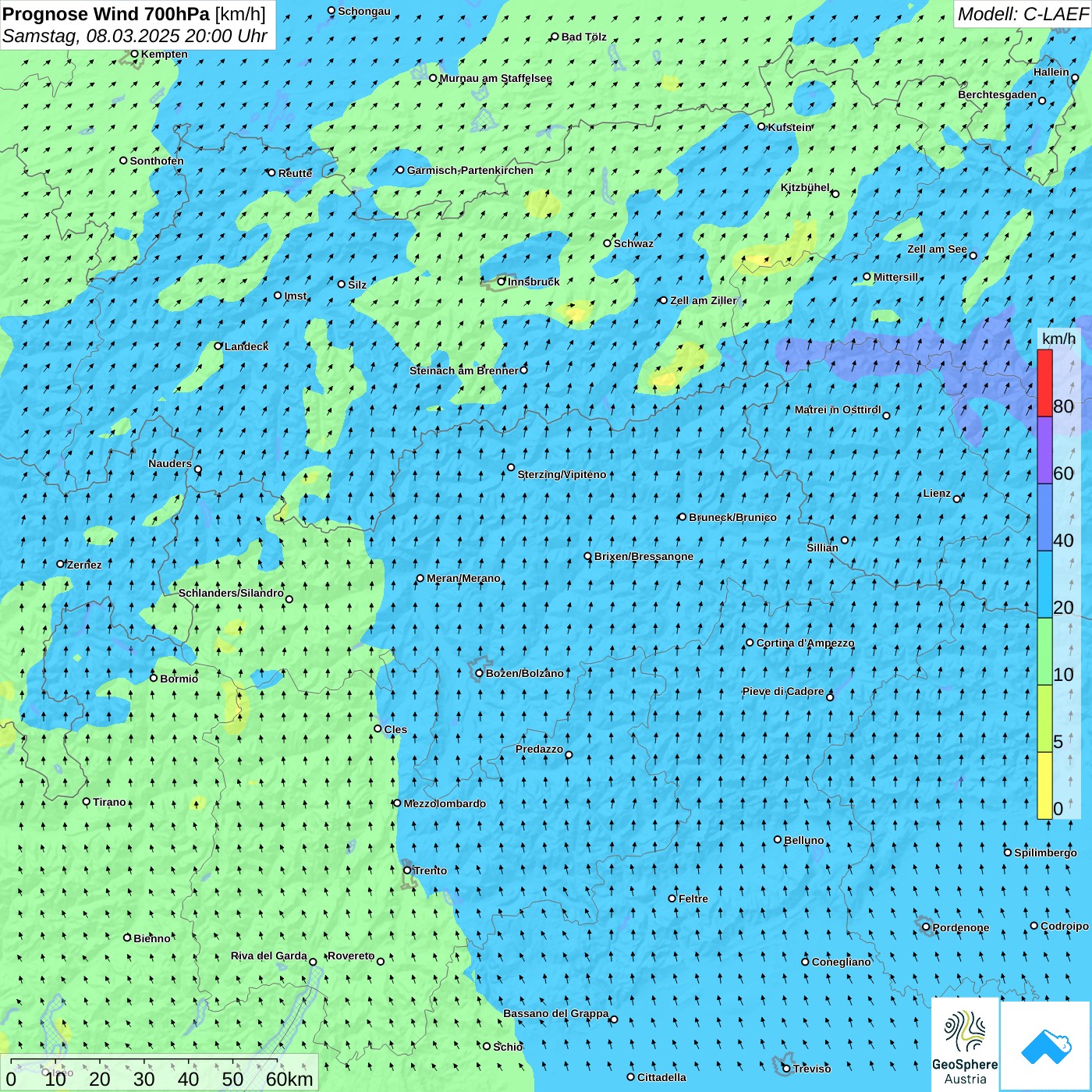Viewport: 1092px width, 1092px height.
Task: Select the Steinach am Brenner label
Action: pos(464,370)
